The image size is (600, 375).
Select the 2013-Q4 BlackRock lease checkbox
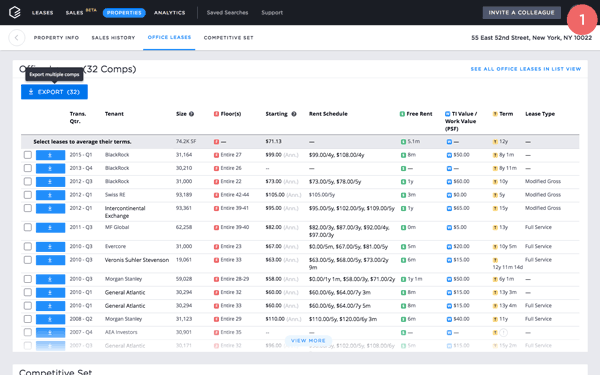[x=28, y=168]
